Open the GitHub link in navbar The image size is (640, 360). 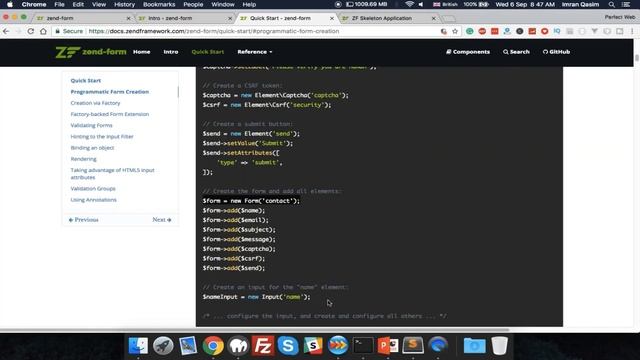(556, 52)
